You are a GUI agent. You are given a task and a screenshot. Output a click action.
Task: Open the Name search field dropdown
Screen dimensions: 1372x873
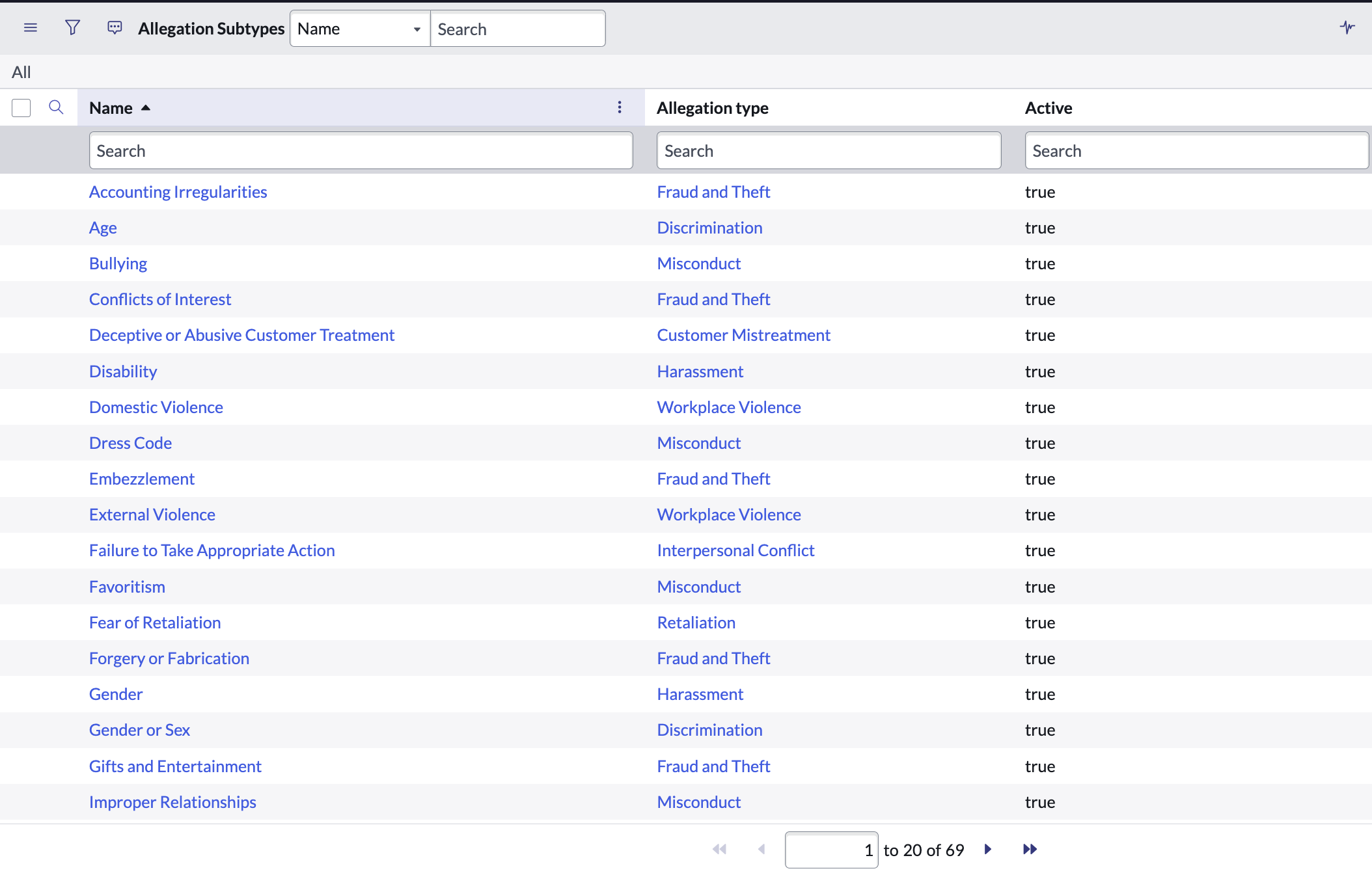[360, 29]
